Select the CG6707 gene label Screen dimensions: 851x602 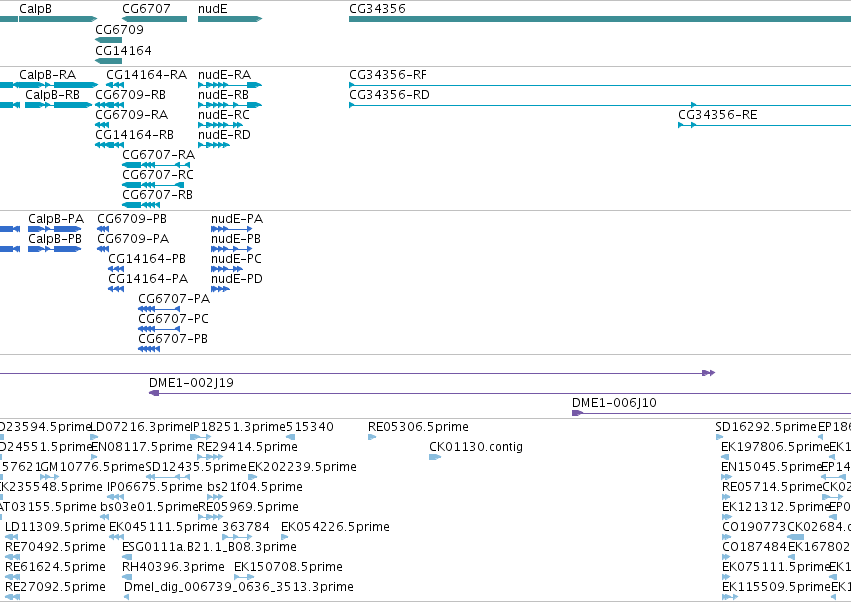pyautogui.click(x=147, y=9)
